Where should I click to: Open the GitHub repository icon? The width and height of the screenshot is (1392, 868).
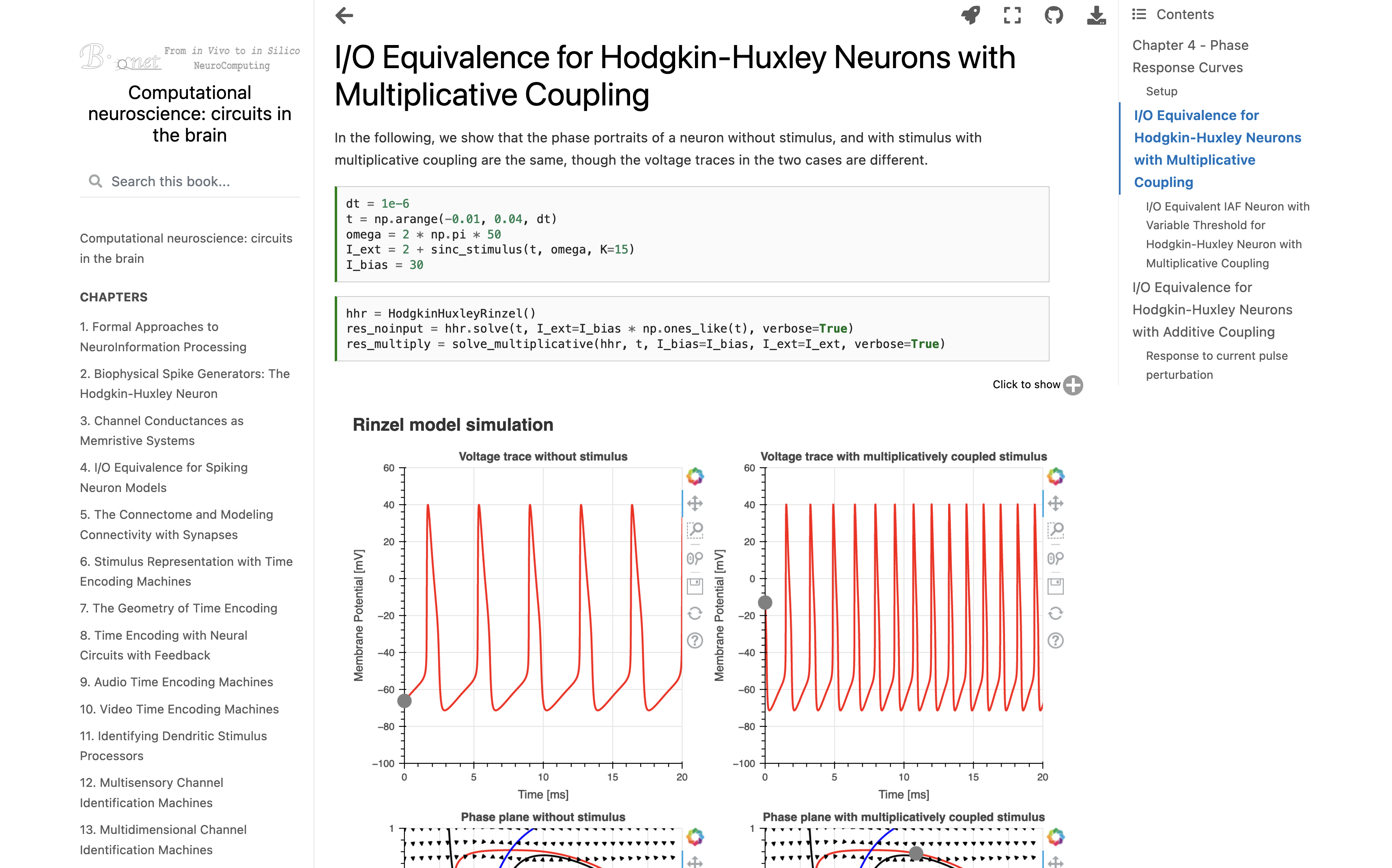coord(1054,15)
